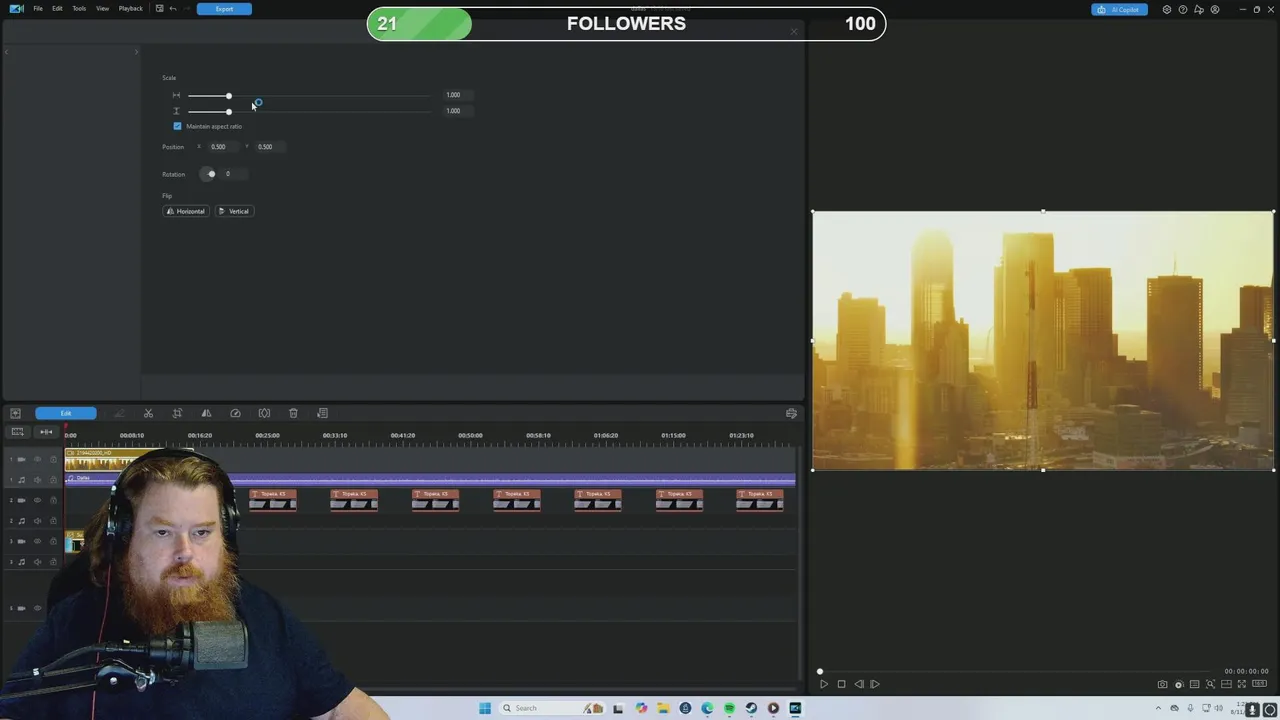Open Windows Start menu
Screen dimensions: 1280x720
click(x=485, y=708)
